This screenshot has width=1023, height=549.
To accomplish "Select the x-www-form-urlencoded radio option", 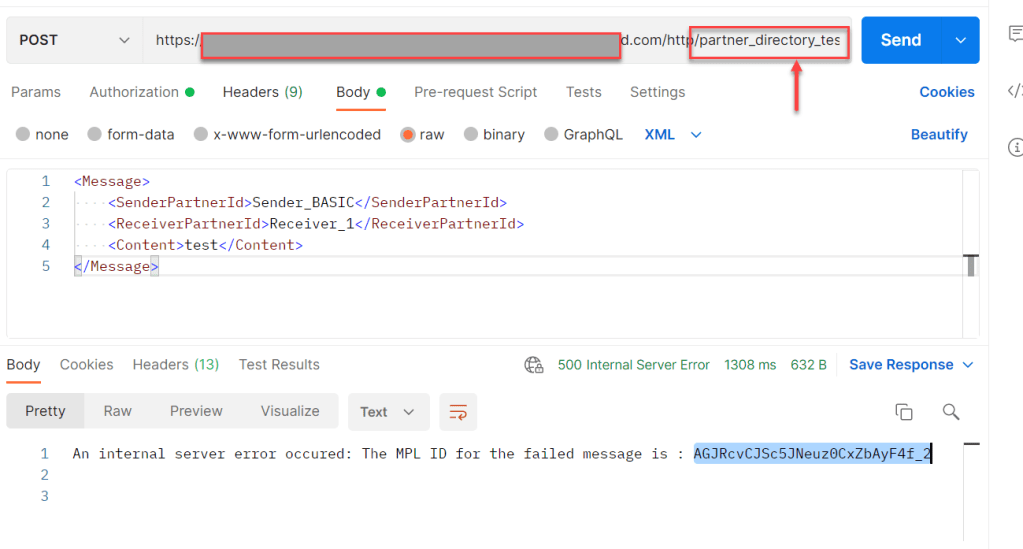I will (201, 135).
